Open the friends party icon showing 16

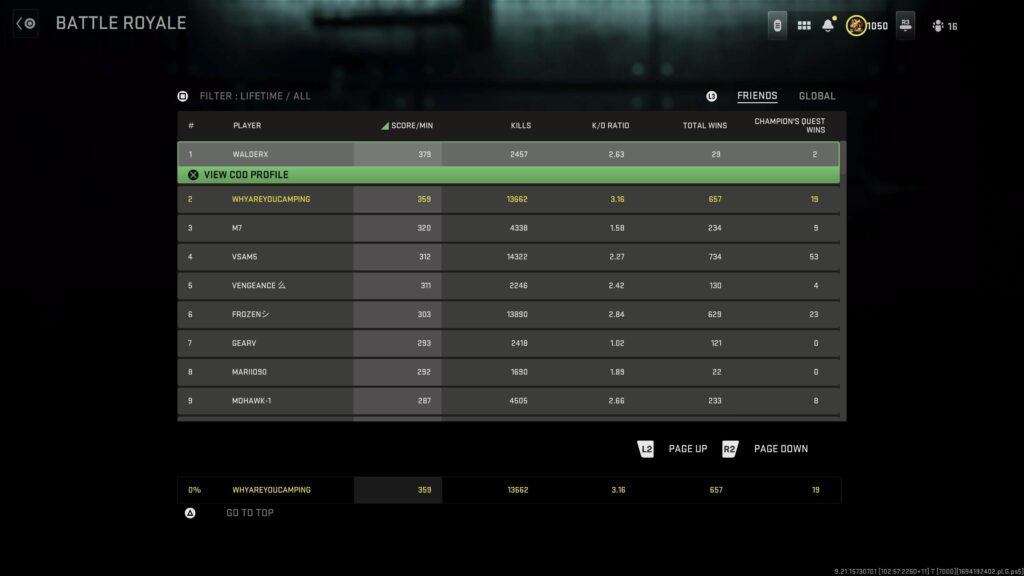944,26
